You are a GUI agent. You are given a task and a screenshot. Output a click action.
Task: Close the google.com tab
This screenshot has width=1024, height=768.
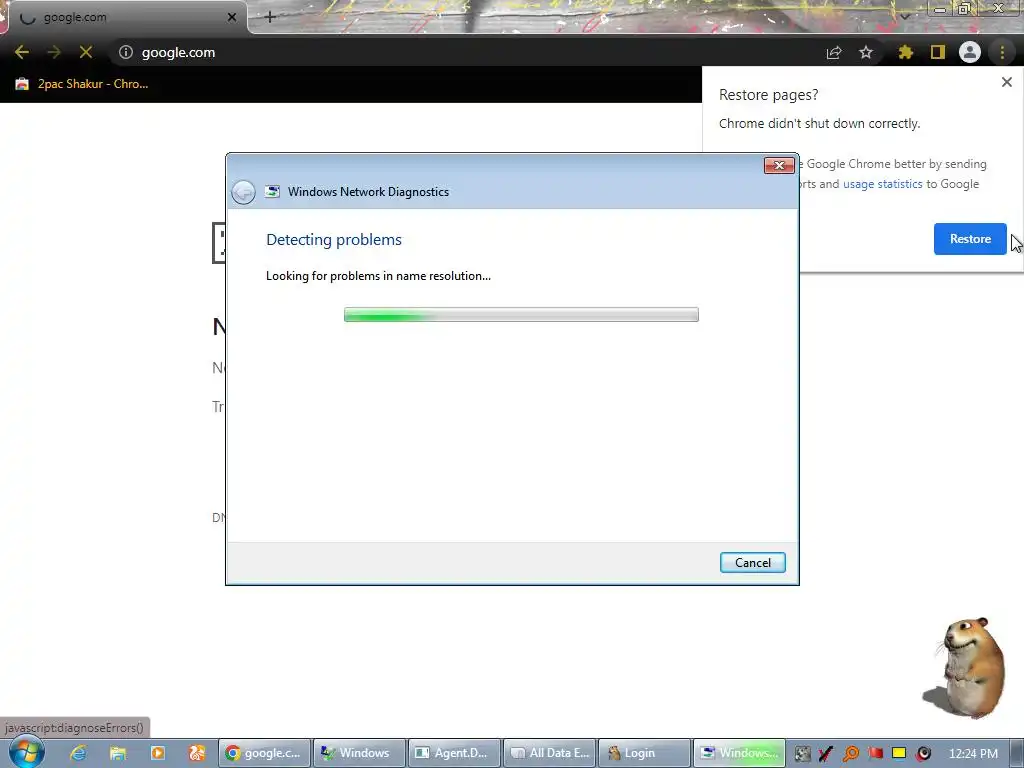coord(232,17)
